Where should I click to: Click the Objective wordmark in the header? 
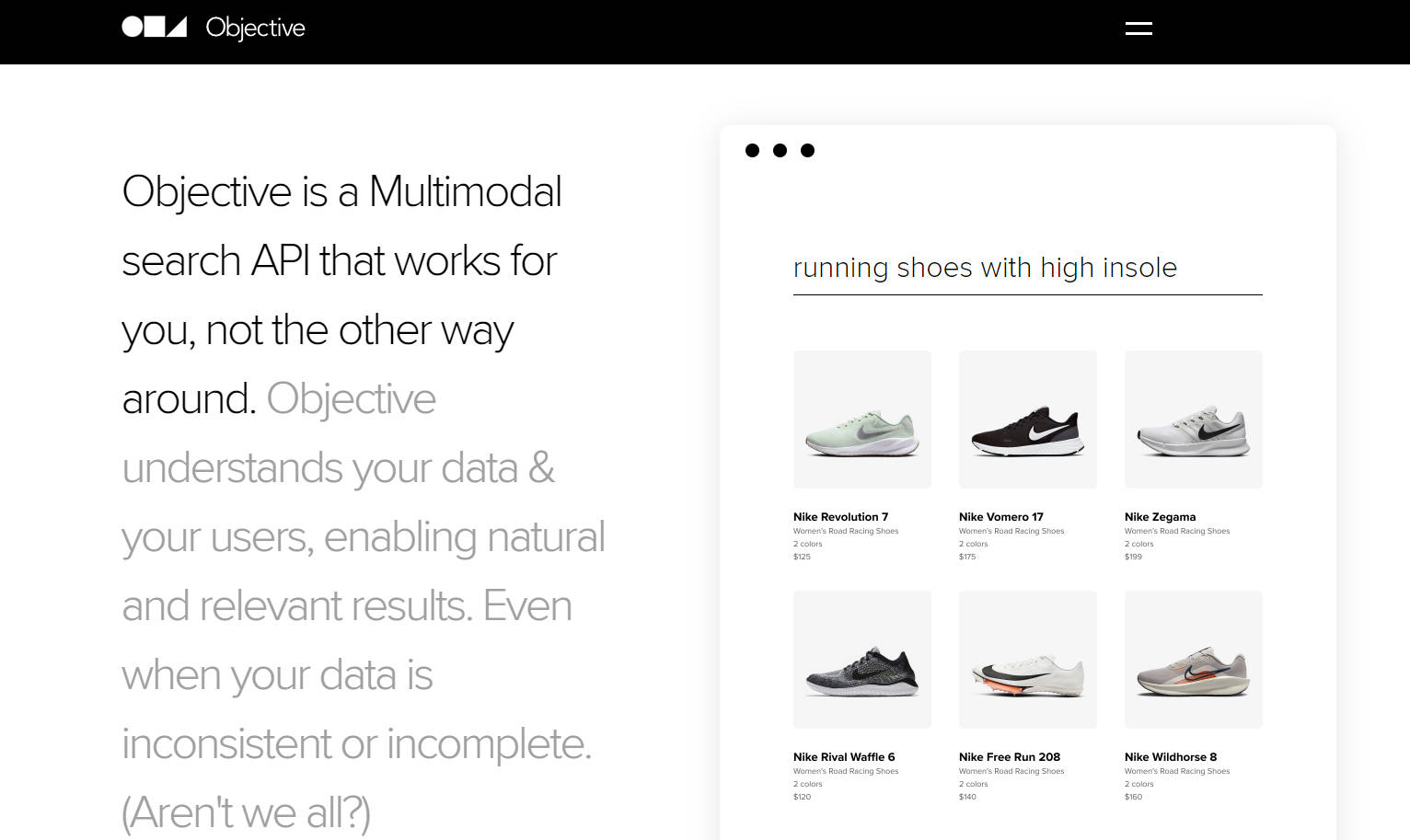tap(256, 29)
